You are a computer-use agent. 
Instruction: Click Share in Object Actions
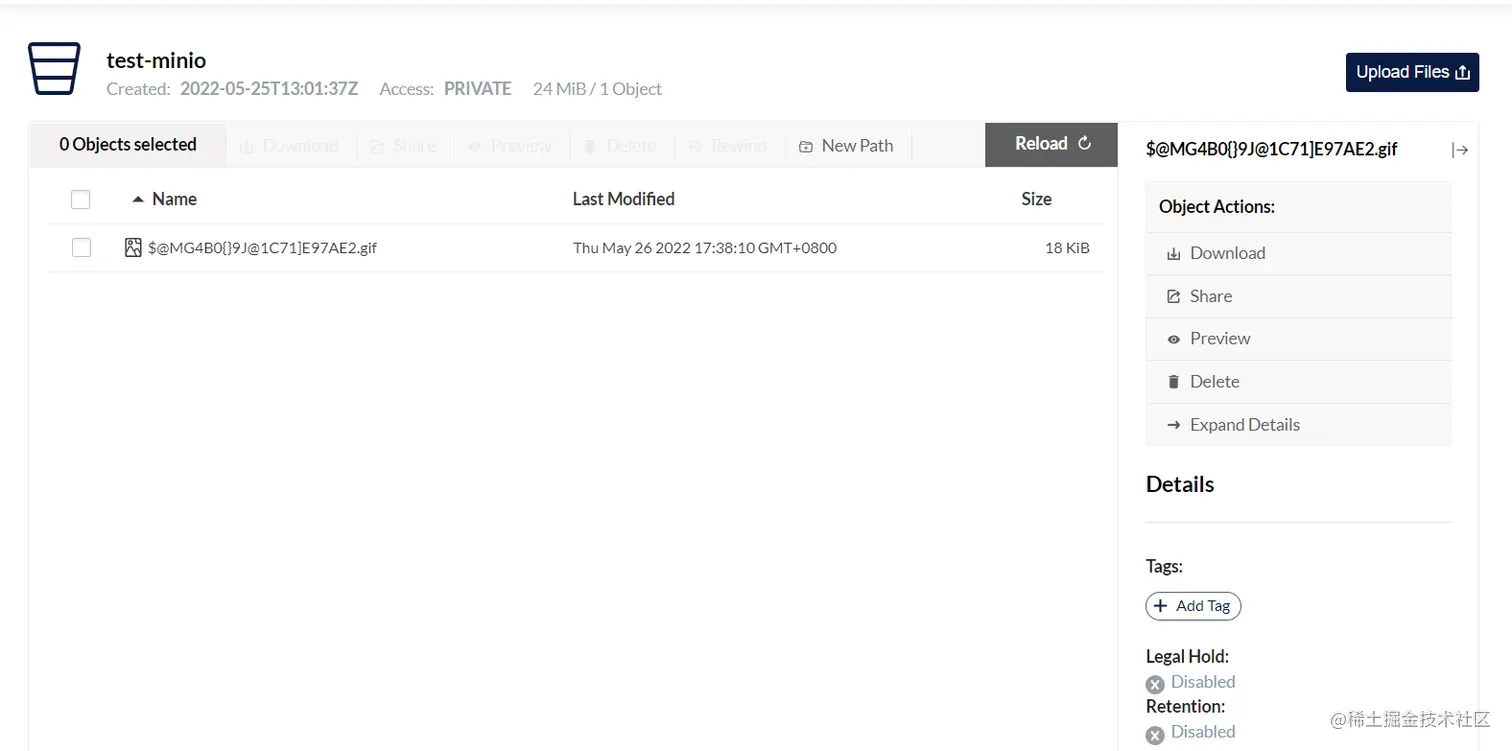click(x=1298, y=296)
